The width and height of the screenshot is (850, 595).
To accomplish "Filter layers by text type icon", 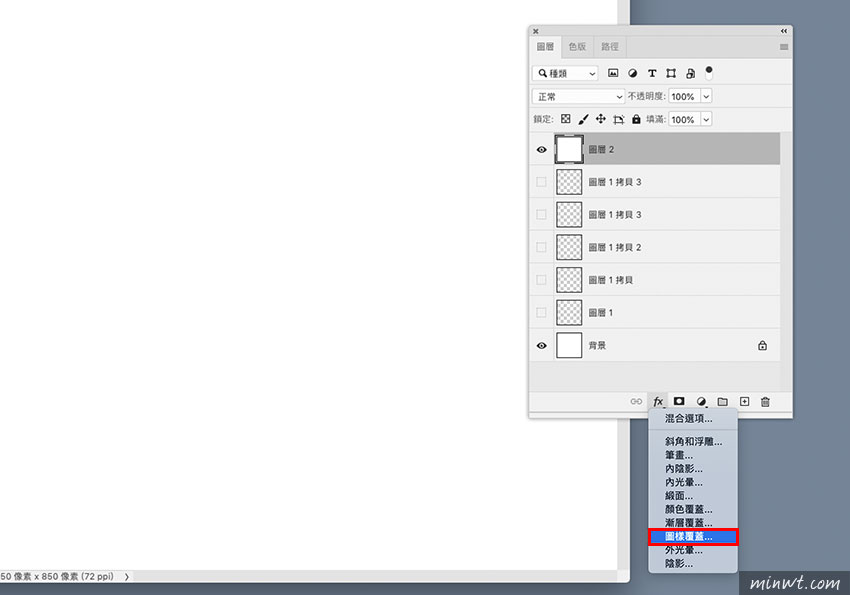I will coord(652,73).
